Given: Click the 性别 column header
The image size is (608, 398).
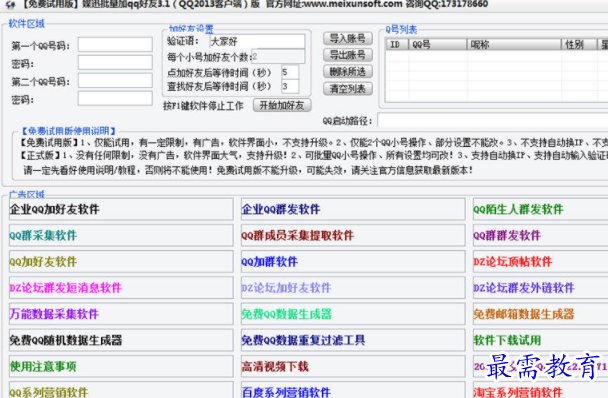Looking at the screenshot, I should pos(579,45).
